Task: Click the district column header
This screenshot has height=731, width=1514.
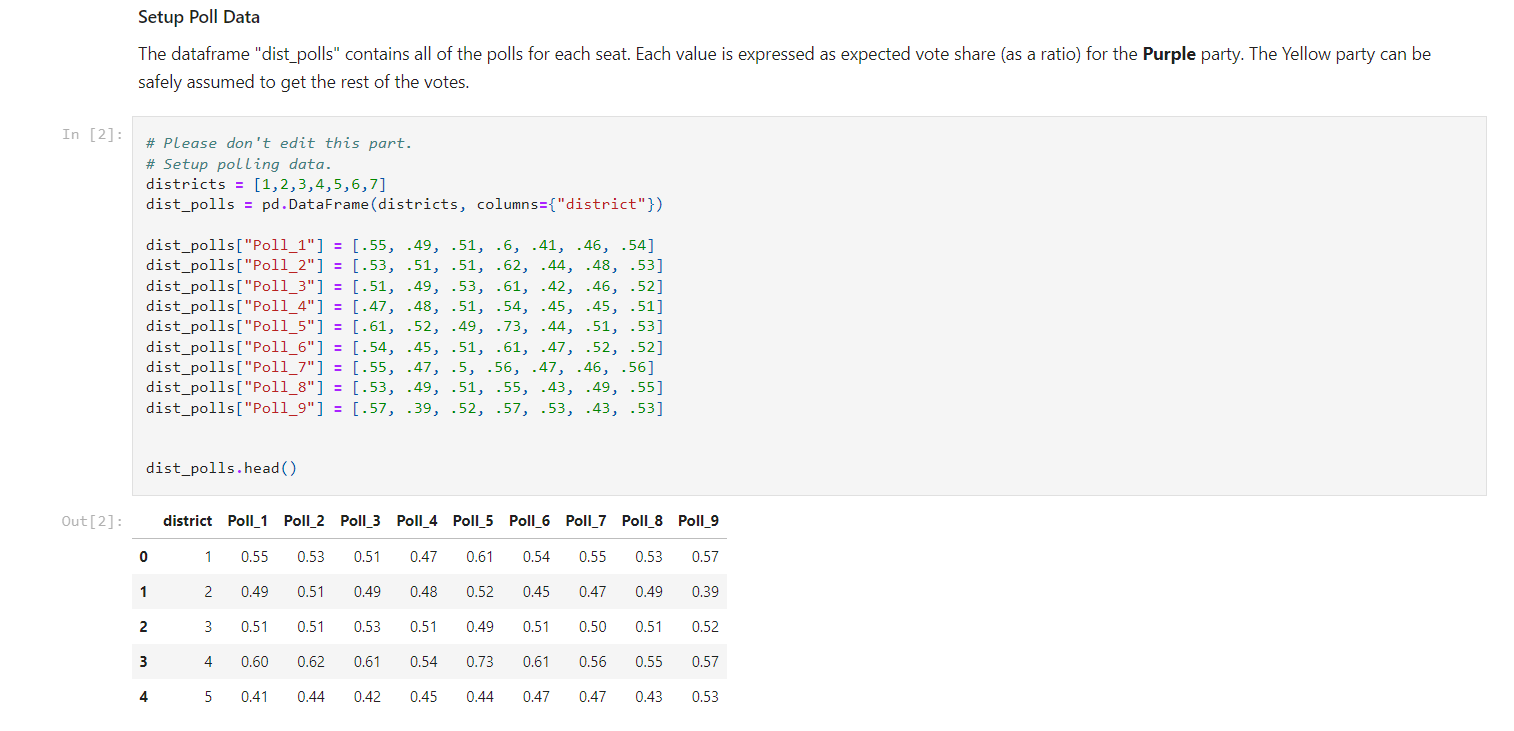Action: (x=187, y=520)
